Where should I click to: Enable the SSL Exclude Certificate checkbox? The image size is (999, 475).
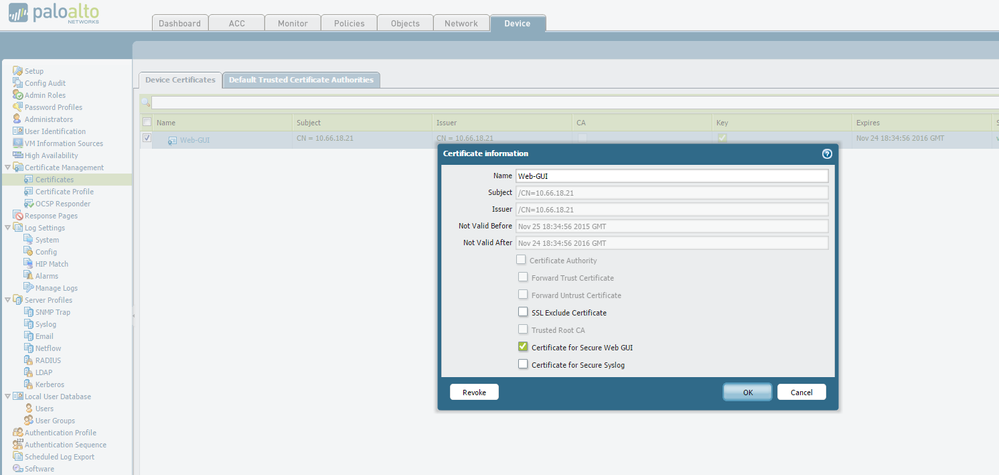pyautogui.click(x=522, y=313)
